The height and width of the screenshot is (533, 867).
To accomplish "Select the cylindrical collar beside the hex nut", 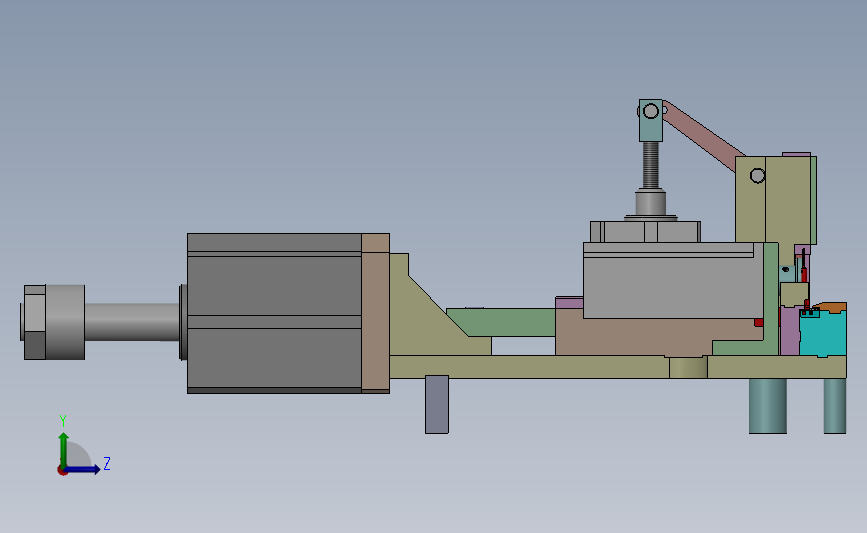I will 65,322.
